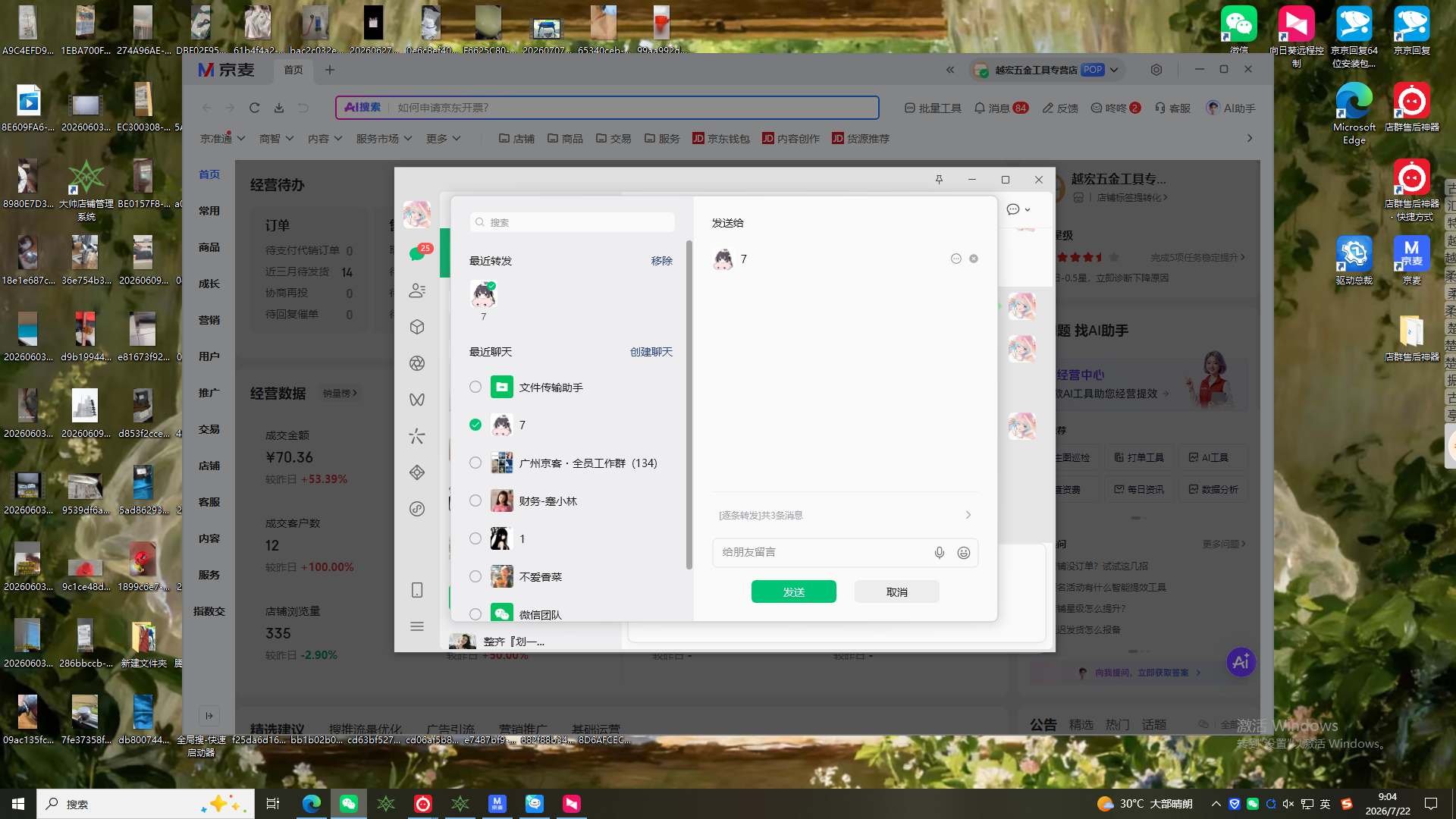The image size is (1456, 819).
Task: Click download icon in Jingmai toolbar
Action: 279,108
